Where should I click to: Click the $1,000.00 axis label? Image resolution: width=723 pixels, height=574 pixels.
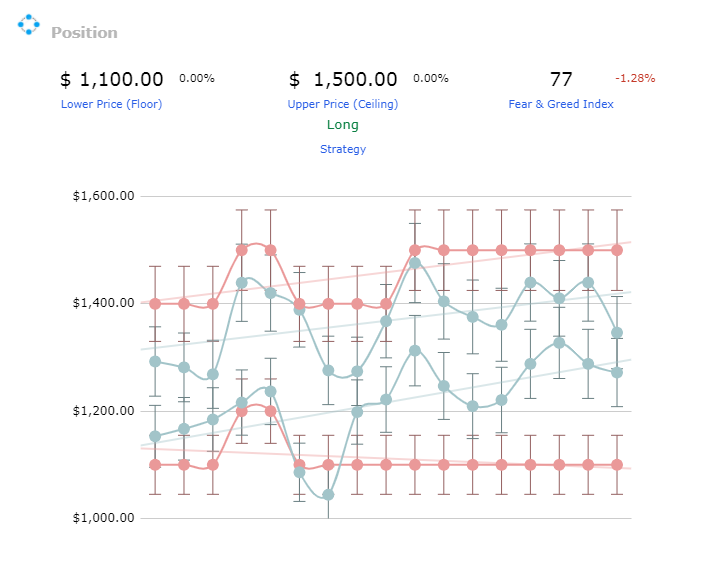click(104, 518)
